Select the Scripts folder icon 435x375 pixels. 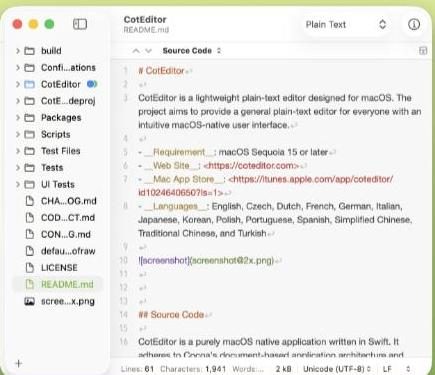tap(30, 134)
